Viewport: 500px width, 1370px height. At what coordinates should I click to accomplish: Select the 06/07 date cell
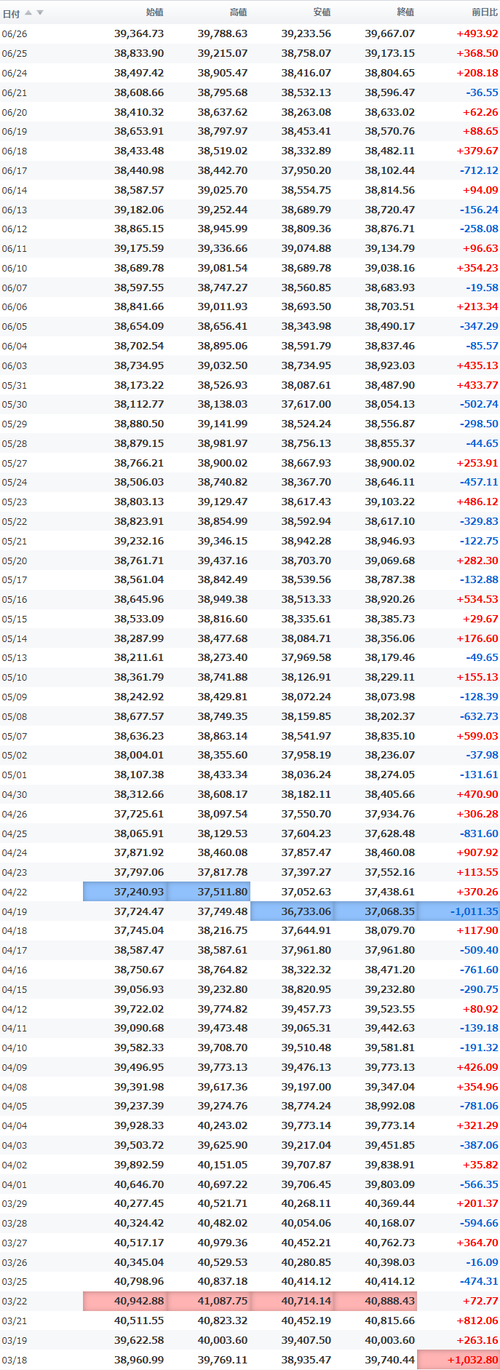click(x=15, y=287)
